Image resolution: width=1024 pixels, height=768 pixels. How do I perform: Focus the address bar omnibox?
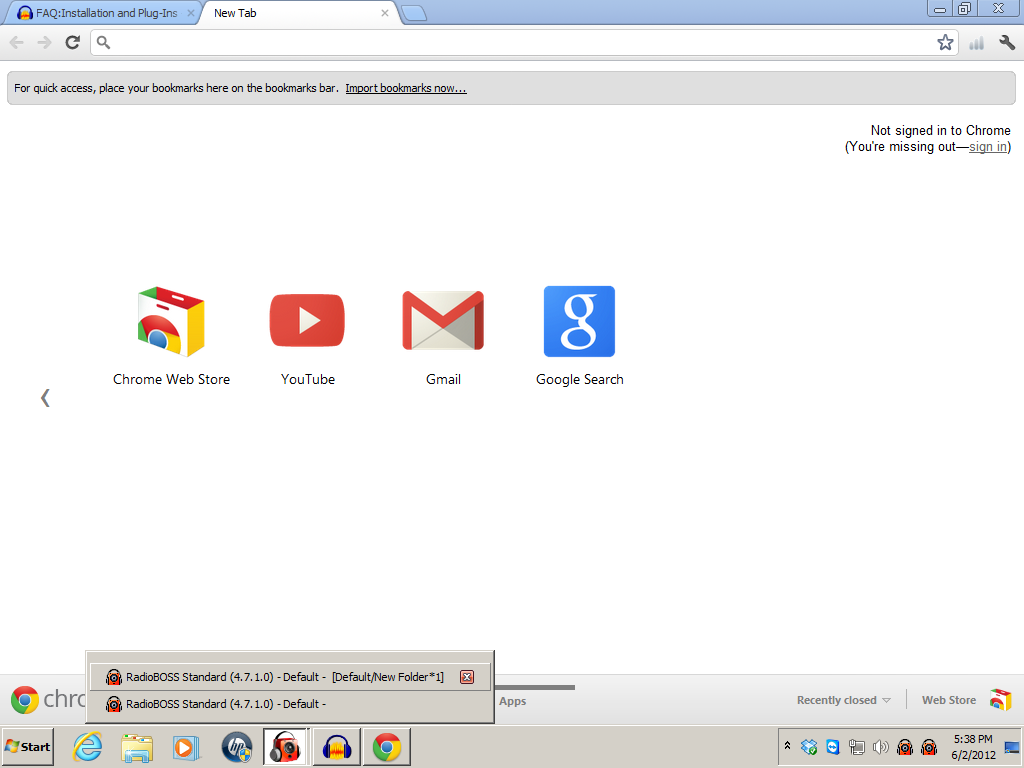pos(522,42)
